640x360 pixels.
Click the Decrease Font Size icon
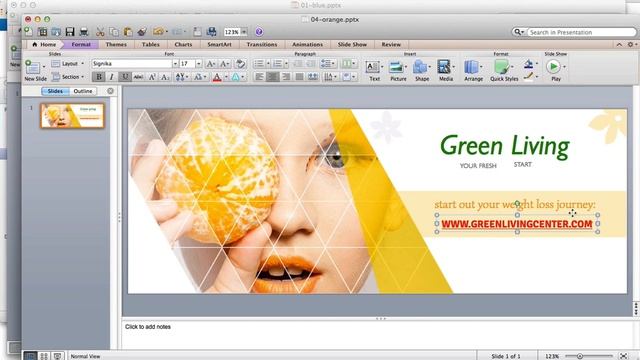224,64
